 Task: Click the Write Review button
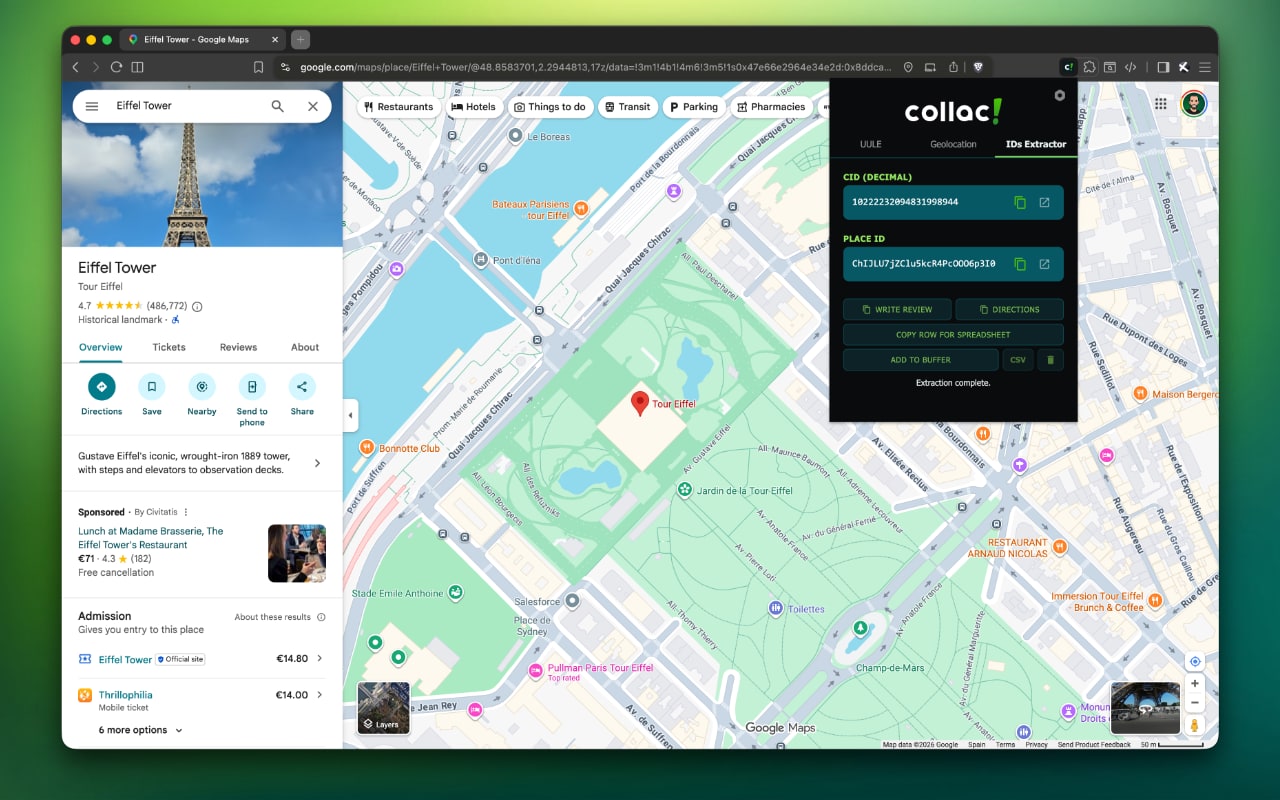tap(897, 310)
